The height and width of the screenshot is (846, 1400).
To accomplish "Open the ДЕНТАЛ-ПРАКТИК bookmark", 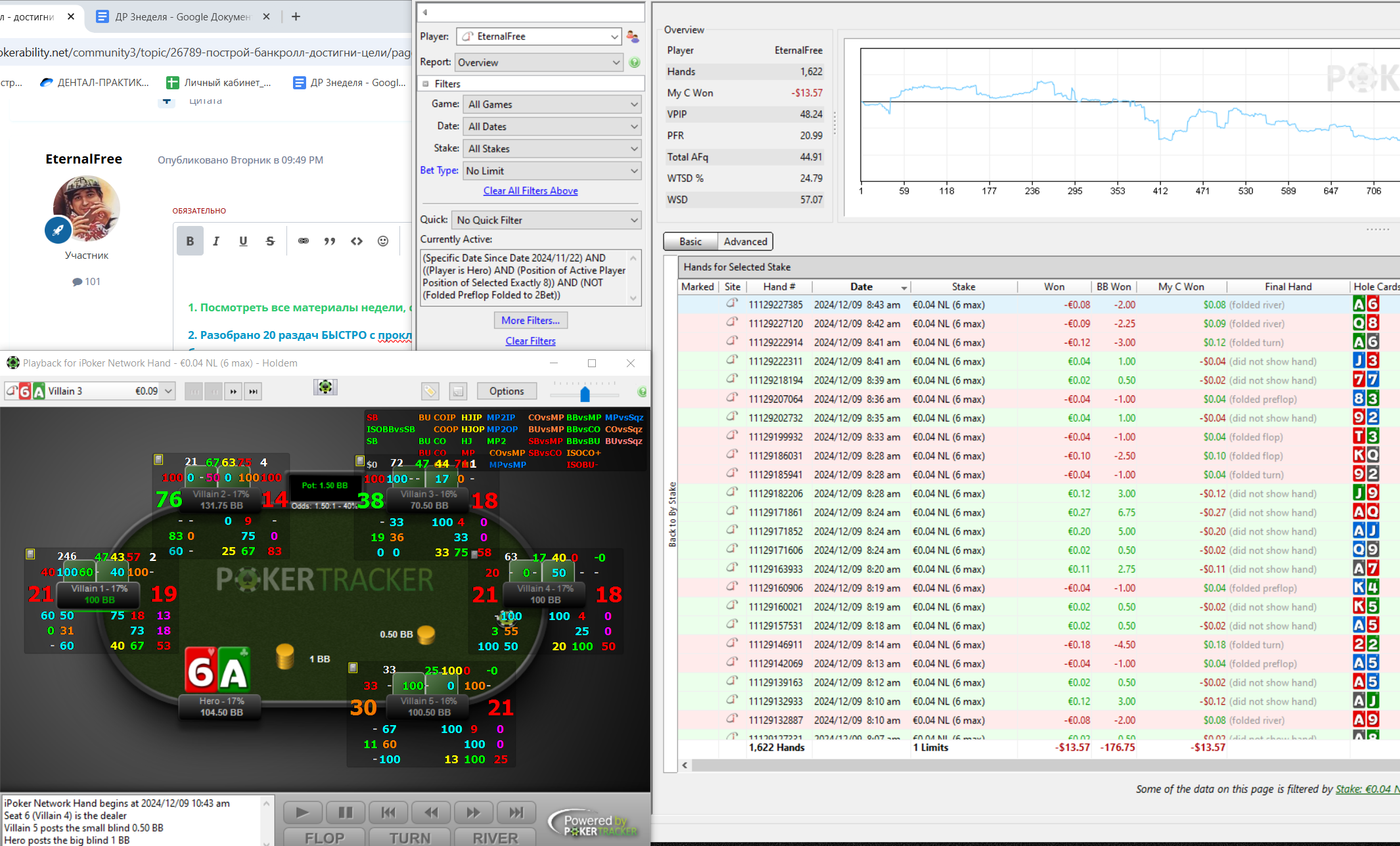I will (95, 82).
